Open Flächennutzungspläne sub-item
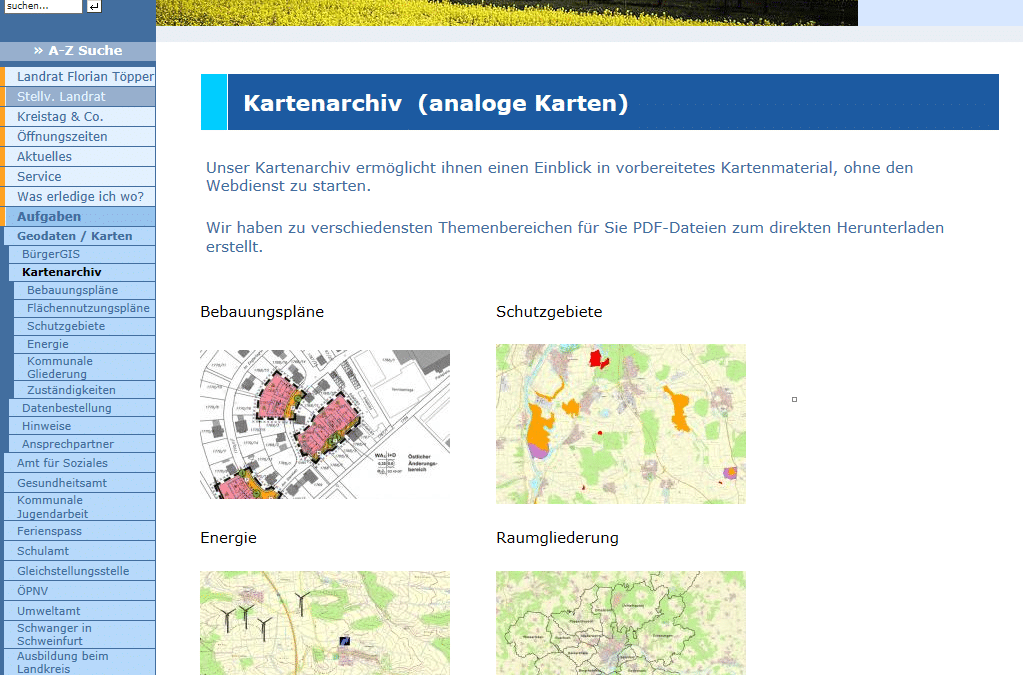The width and height of the screenshot is (1023, 675). pyautogui.click(x=84, y=308)
